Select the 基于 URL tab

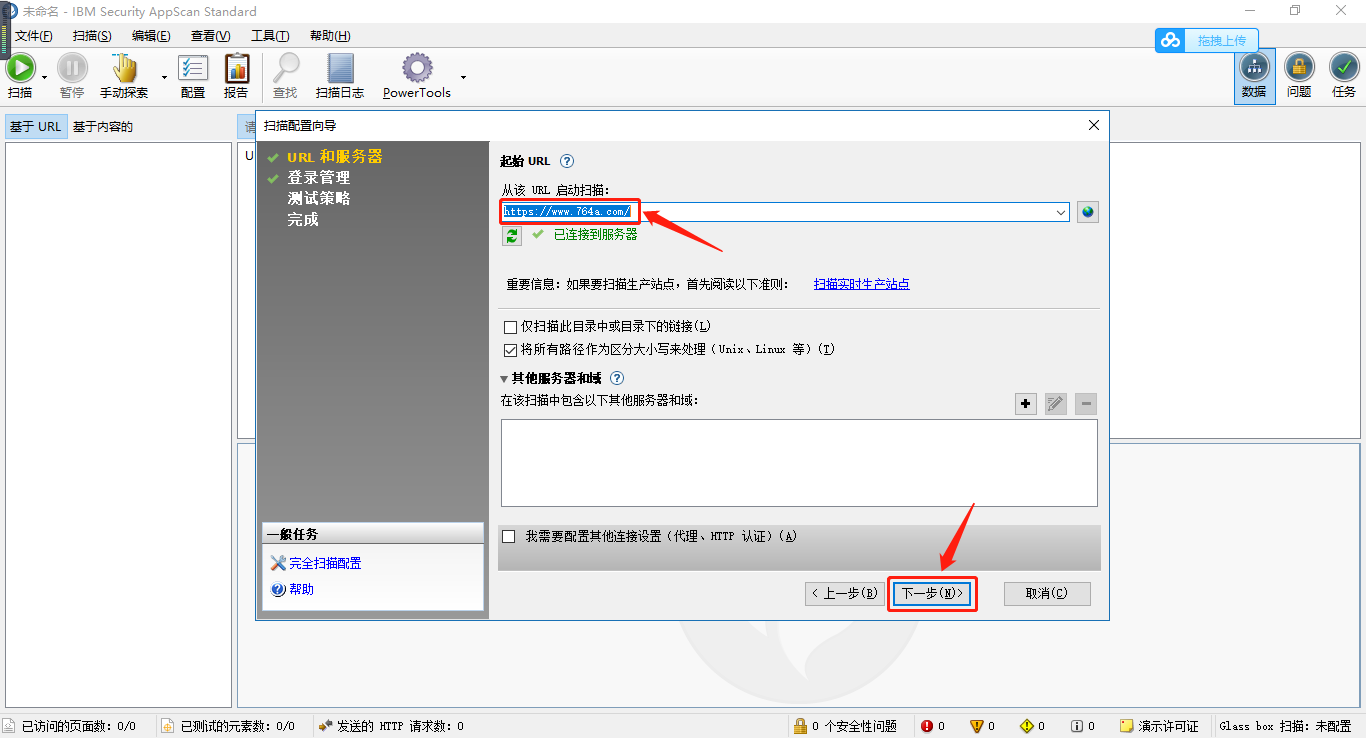(36, 127)
